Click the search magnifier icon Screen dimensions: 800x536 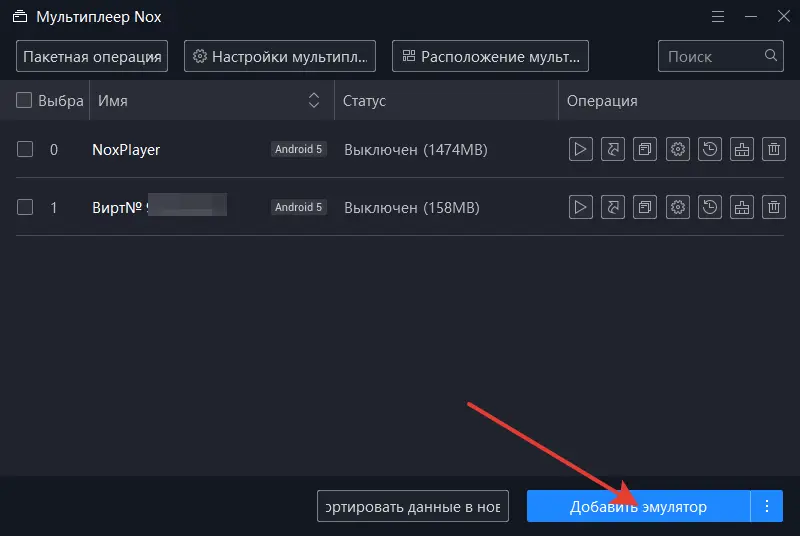pos(771,55)
